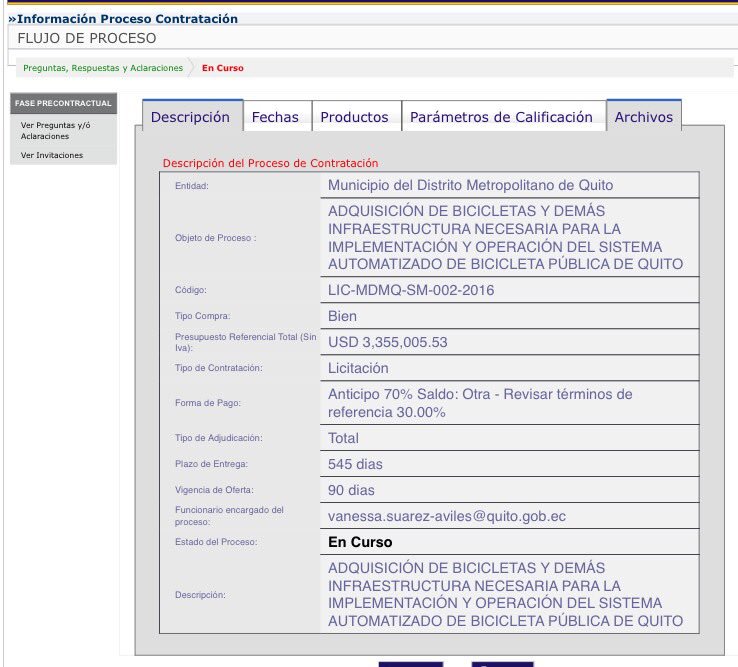Switch to the Fechas tab
The image size is (738, 667).
[275, 117]
